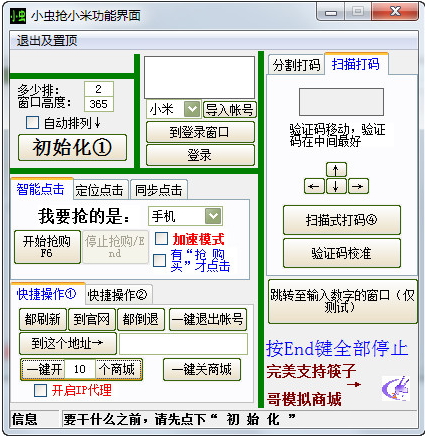Toggle 加速模式 checkbox
This screenshot has height=436, width=425.
[x=162, y=239]
